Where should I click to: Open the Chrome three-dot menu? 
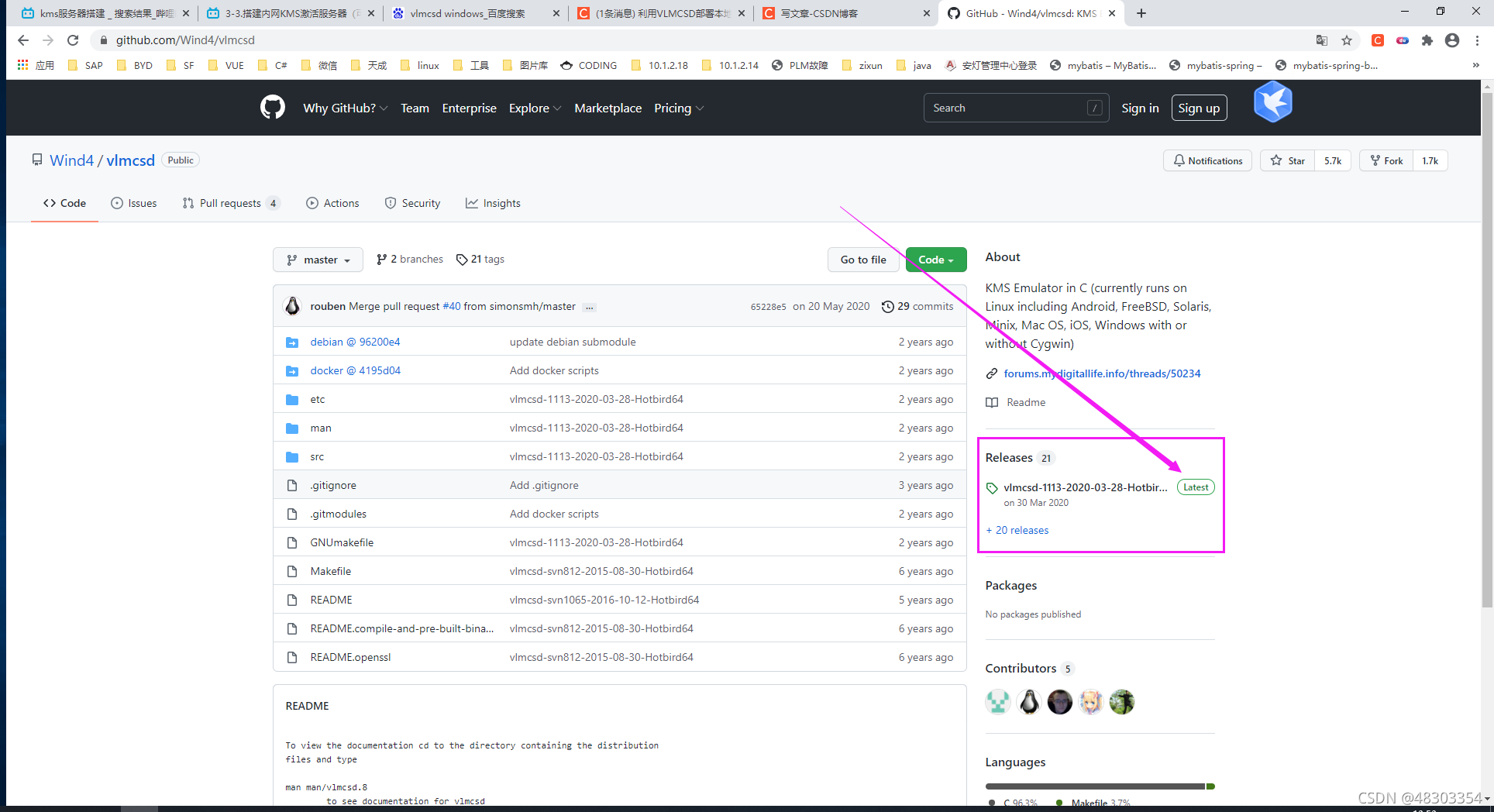coord(1478,40)
